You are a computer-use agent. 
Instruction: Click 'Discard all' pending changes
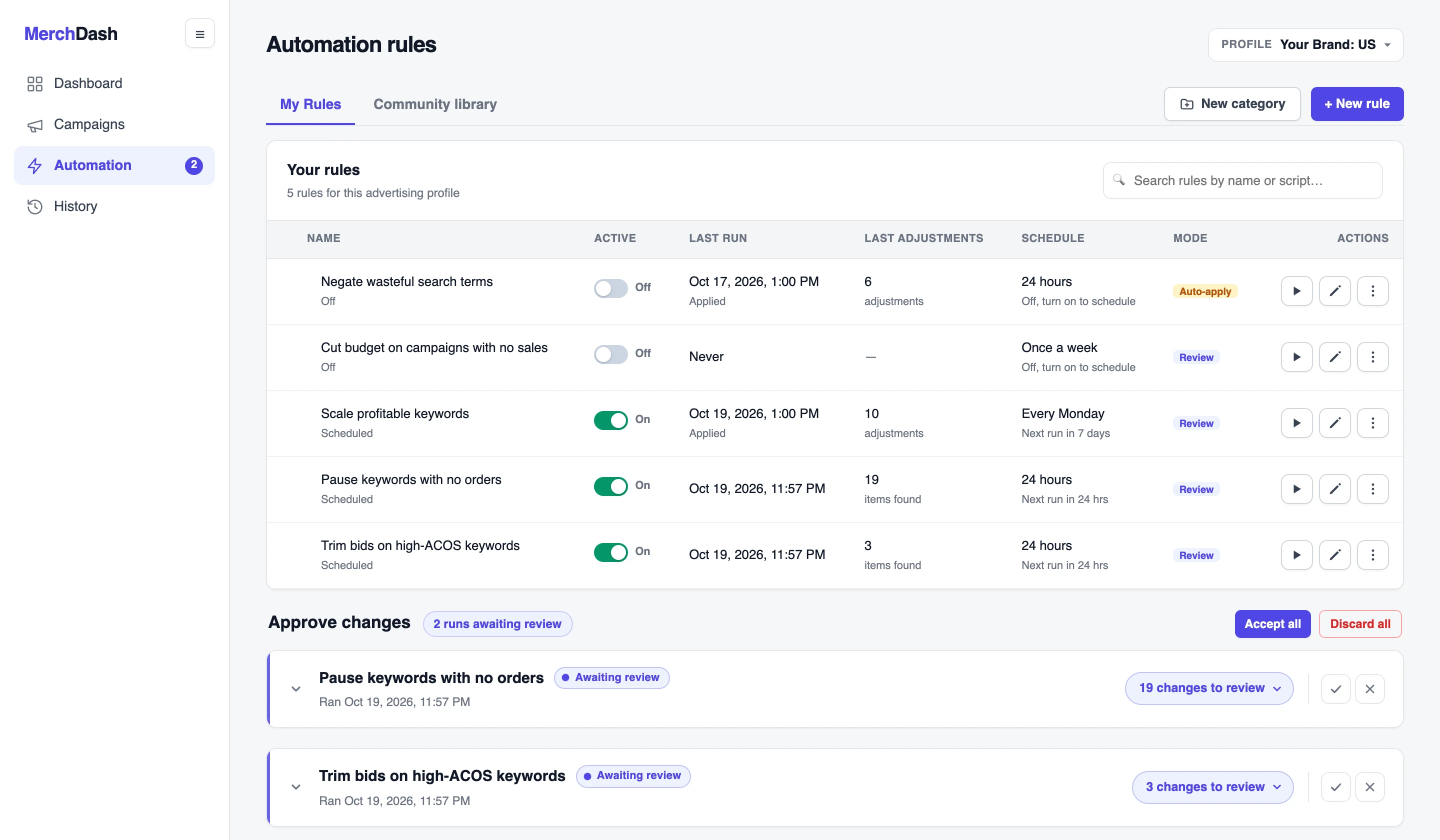coord(1359,623)
